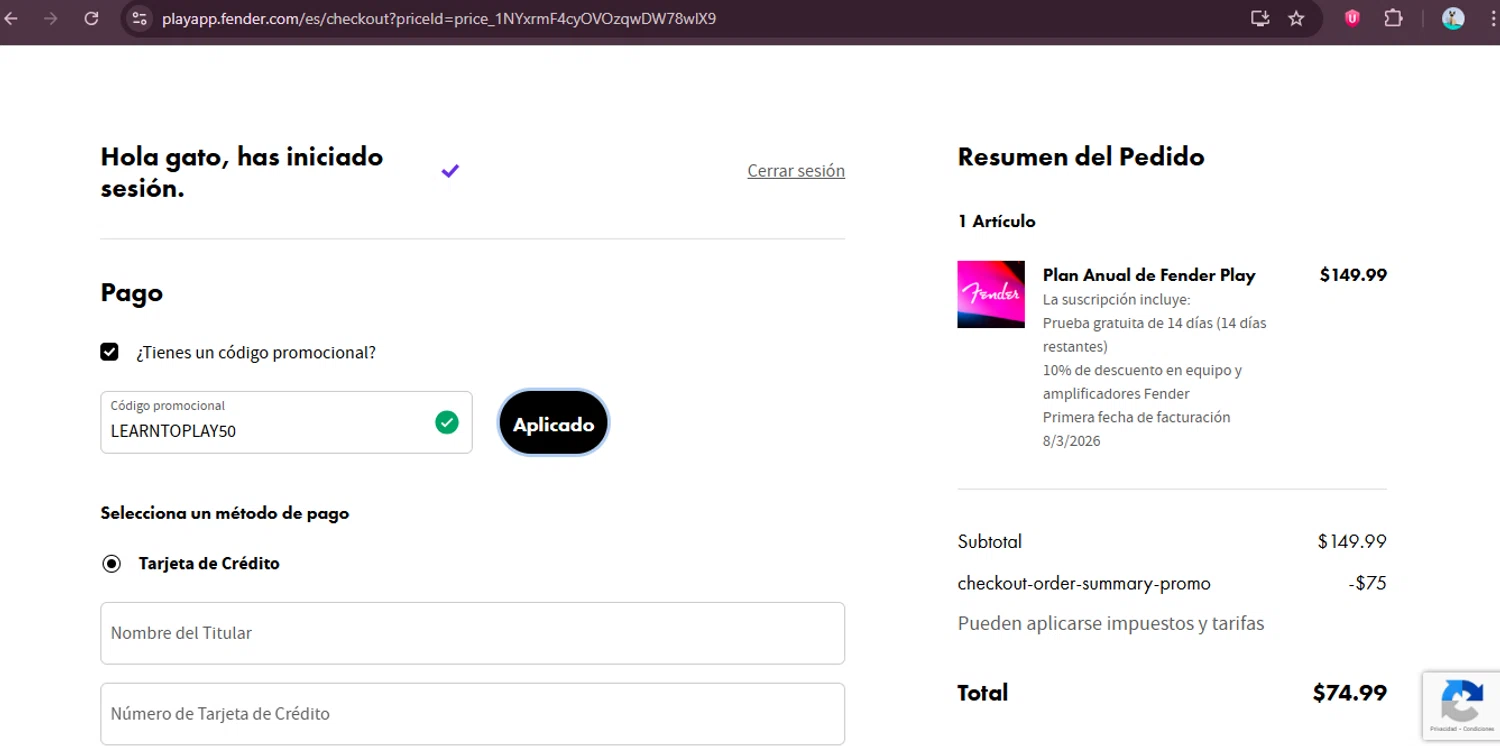This screenshot has height=746, width=1500.
Task: Uncheck the promo code checkbox
Action: pos(110,352)
